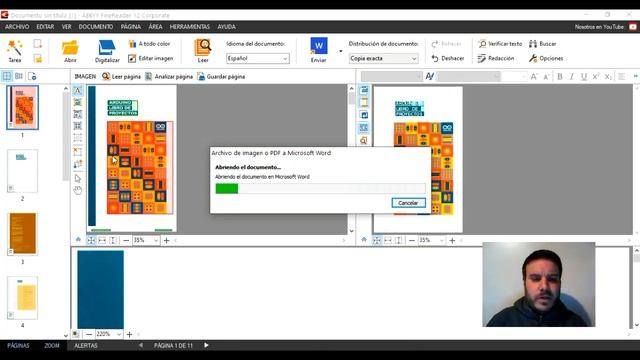Select page 1 thumbnail
The image size is (640, 360).
[22, 107]
